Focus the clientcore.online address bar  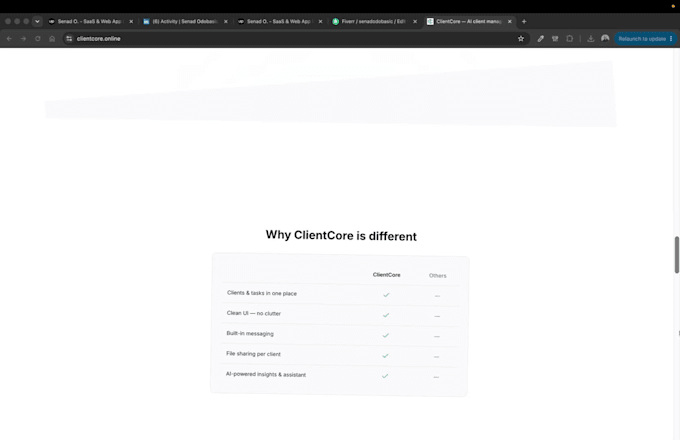[x=295, y=39]
